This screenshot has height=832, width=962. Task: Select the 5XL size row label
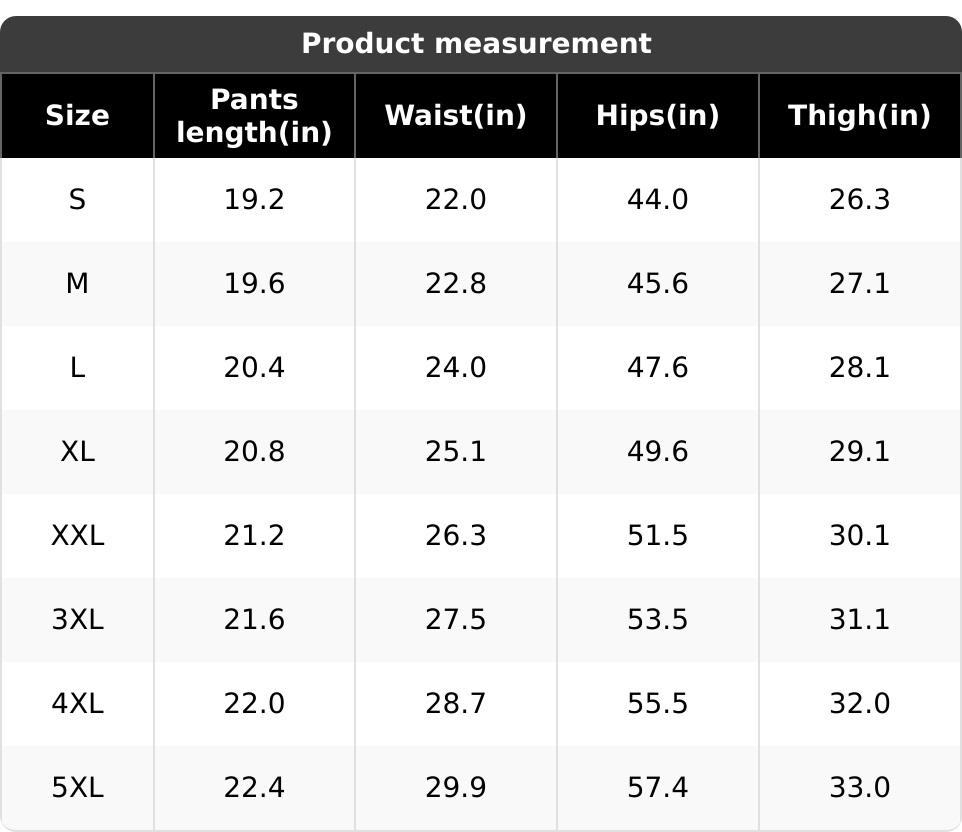point(77,788)
